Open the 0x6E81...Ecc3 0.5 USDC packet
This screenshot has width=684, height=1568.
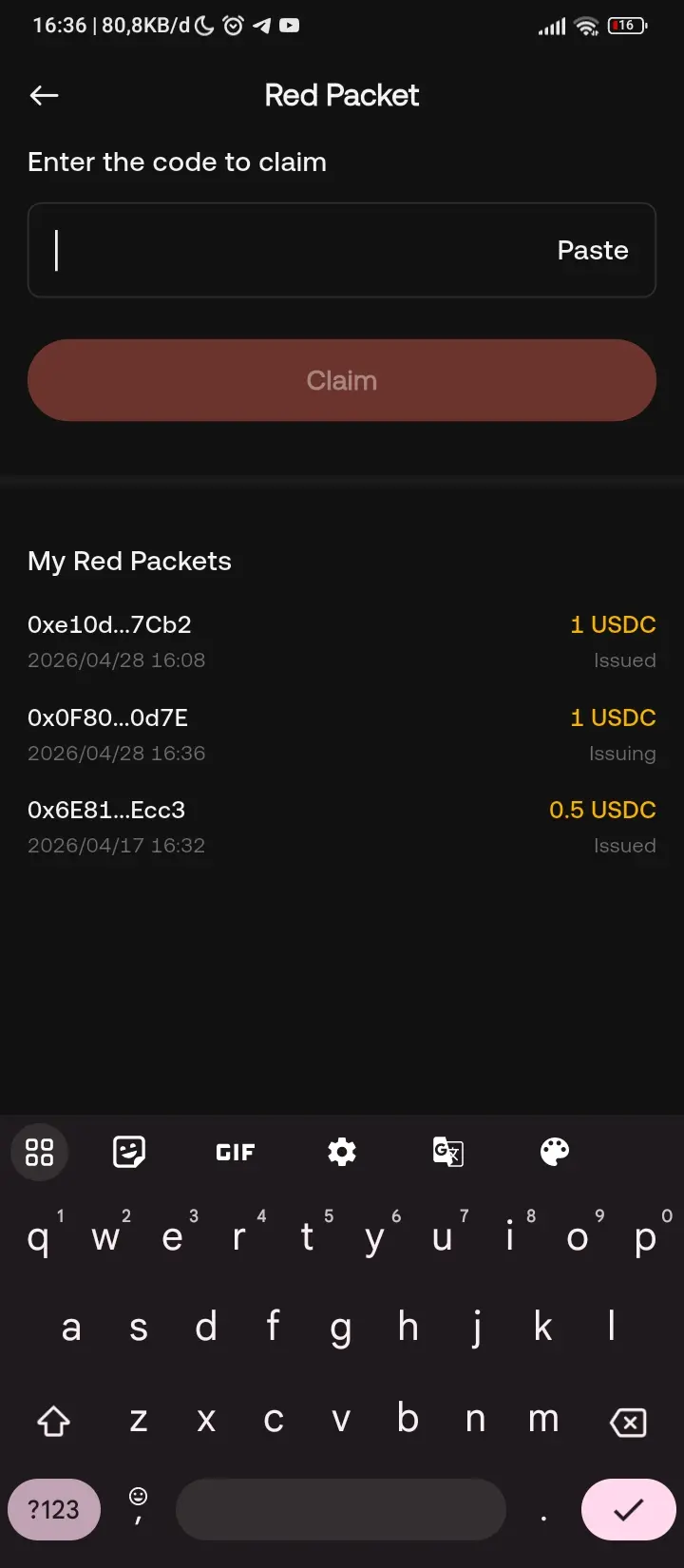click(x=341, y=827)
